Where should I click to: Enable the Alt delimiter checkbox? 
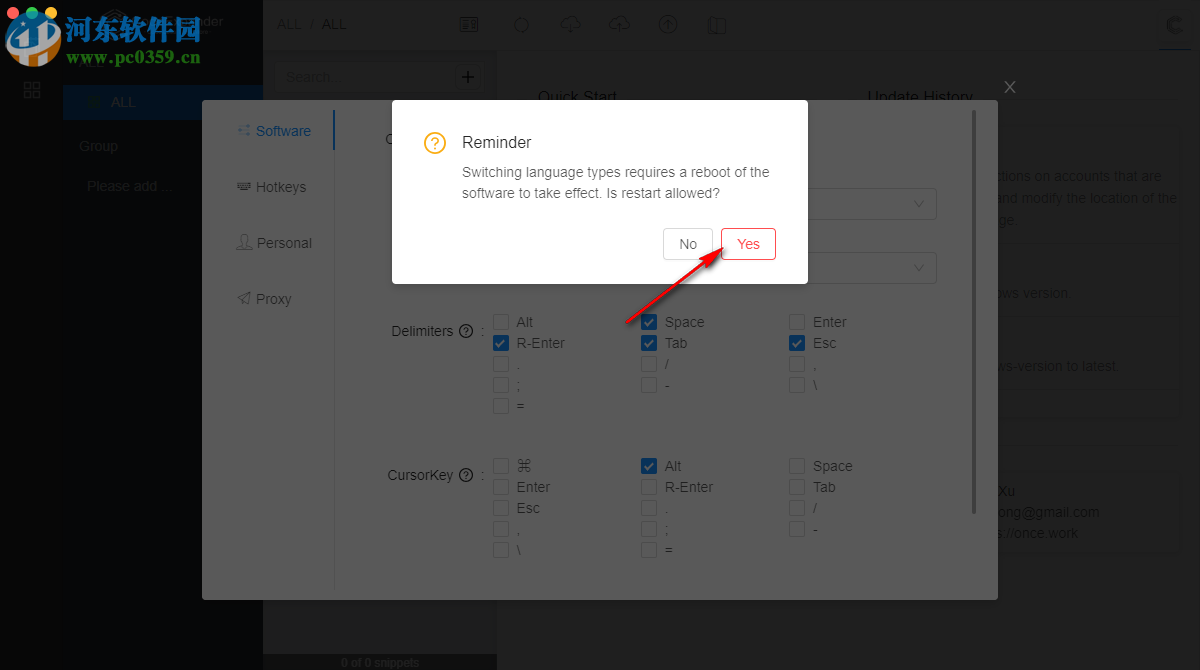pyautogui.click(x=501, y=322)
